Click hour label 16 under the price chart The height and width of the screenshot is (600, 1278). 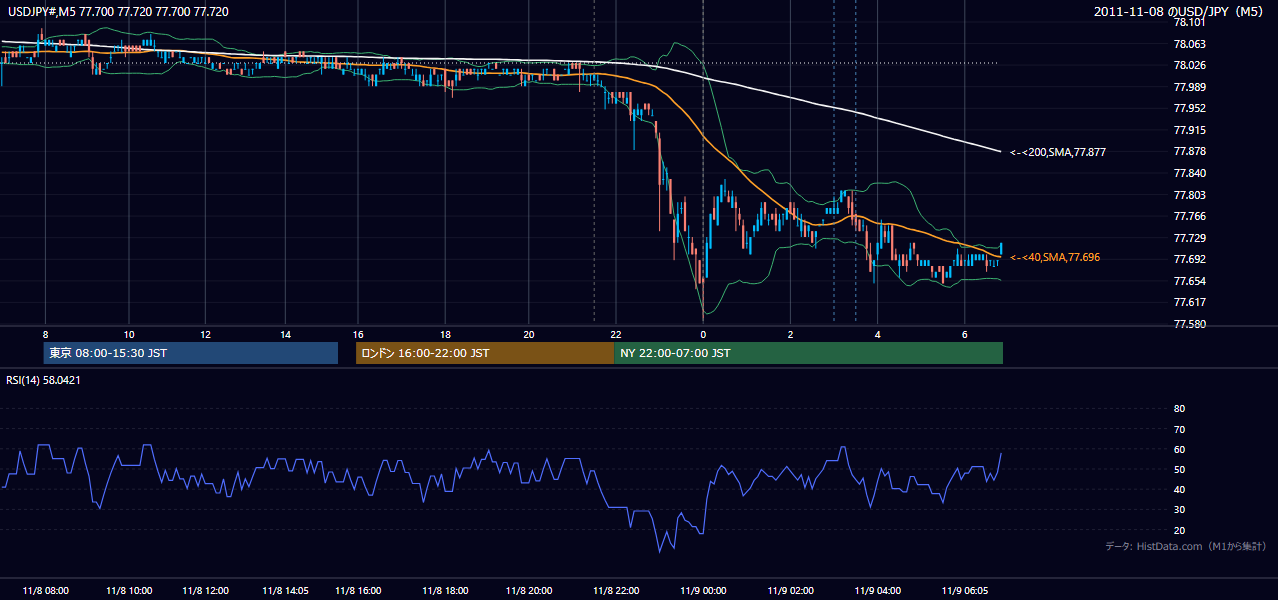[358, 334]
